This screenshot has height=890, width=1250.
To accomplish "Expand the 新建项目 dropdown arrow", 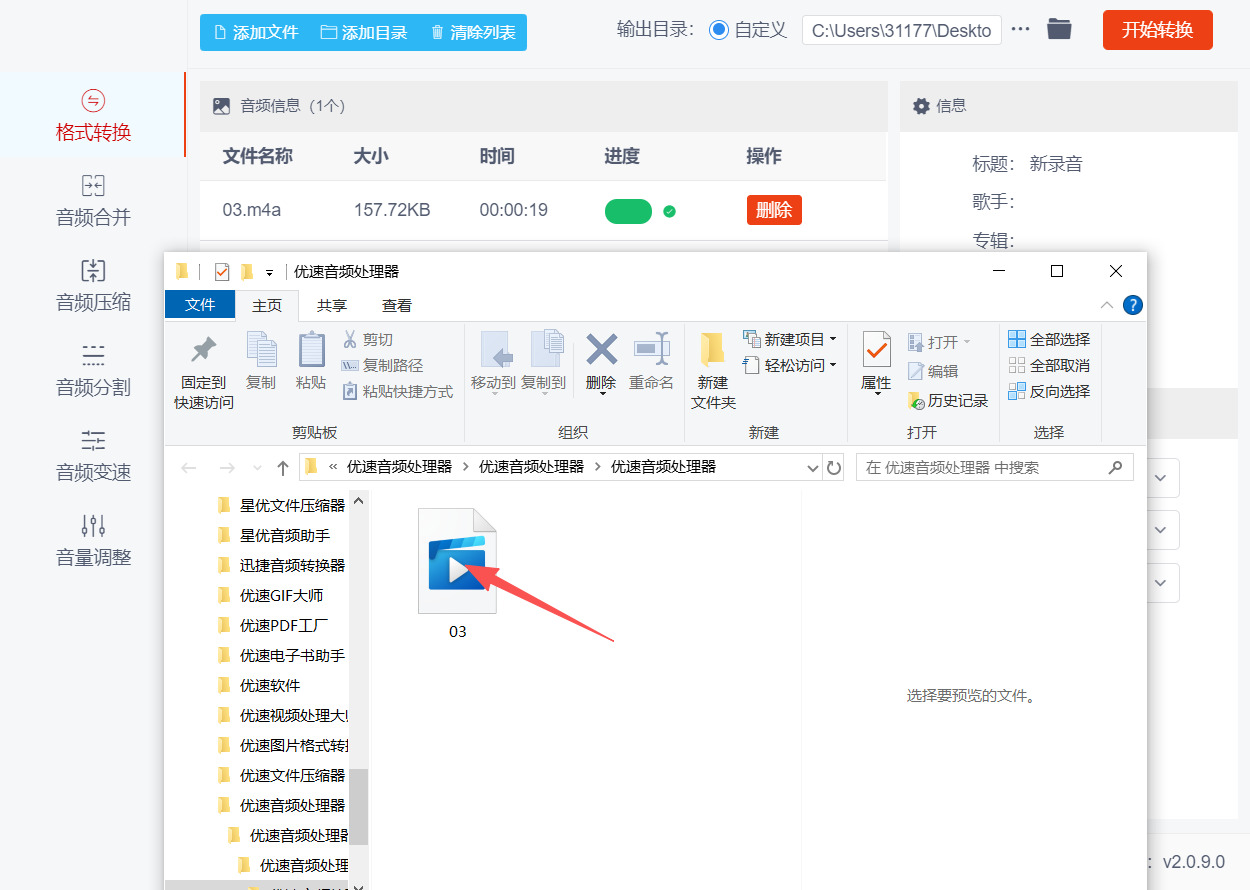I will click(x=832, y=338).
